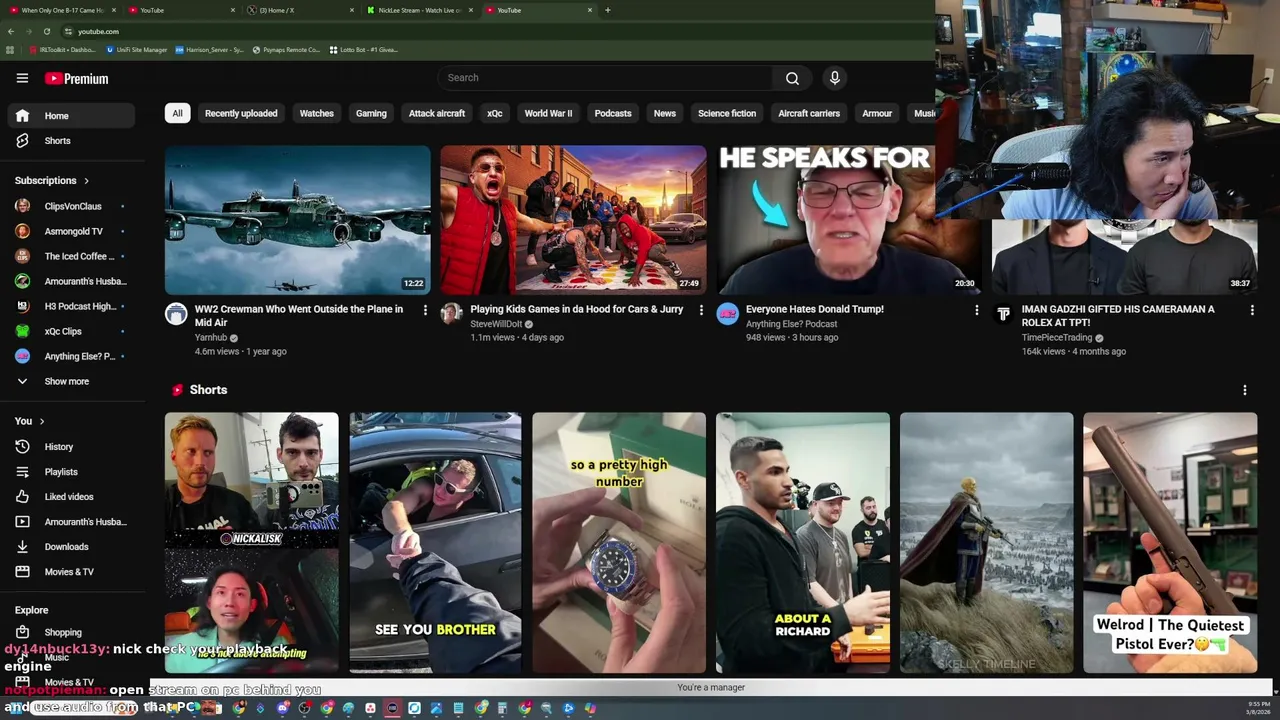Open Playlists in the sidebar
Viewport: 1280px width, 720px height.
70,472
